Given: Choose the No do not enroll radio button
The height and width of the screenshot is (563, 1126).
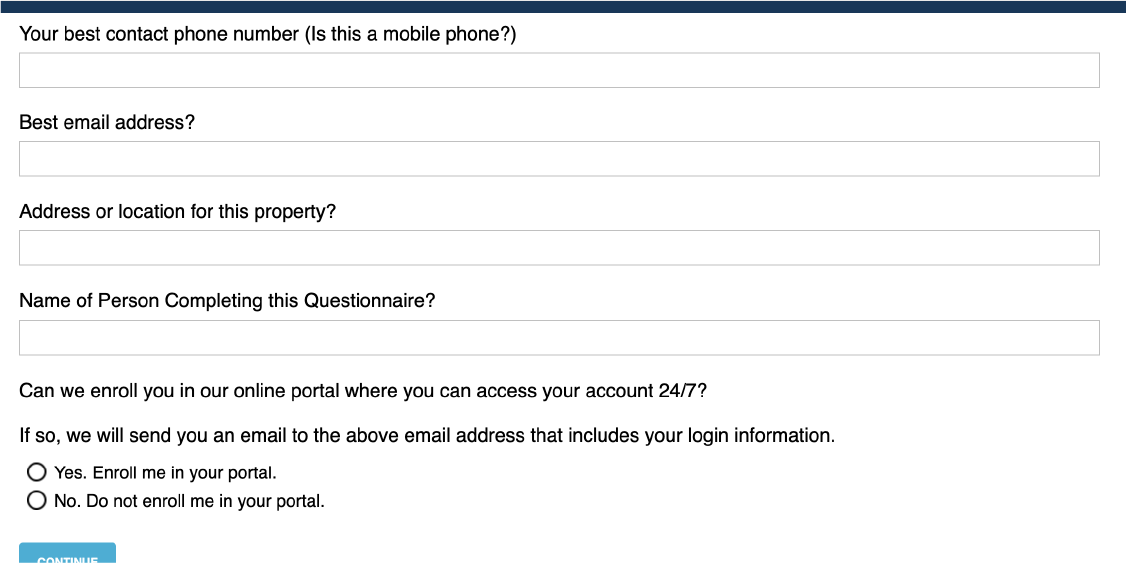Looking at the screenshot, I should [x=37, y=501].
